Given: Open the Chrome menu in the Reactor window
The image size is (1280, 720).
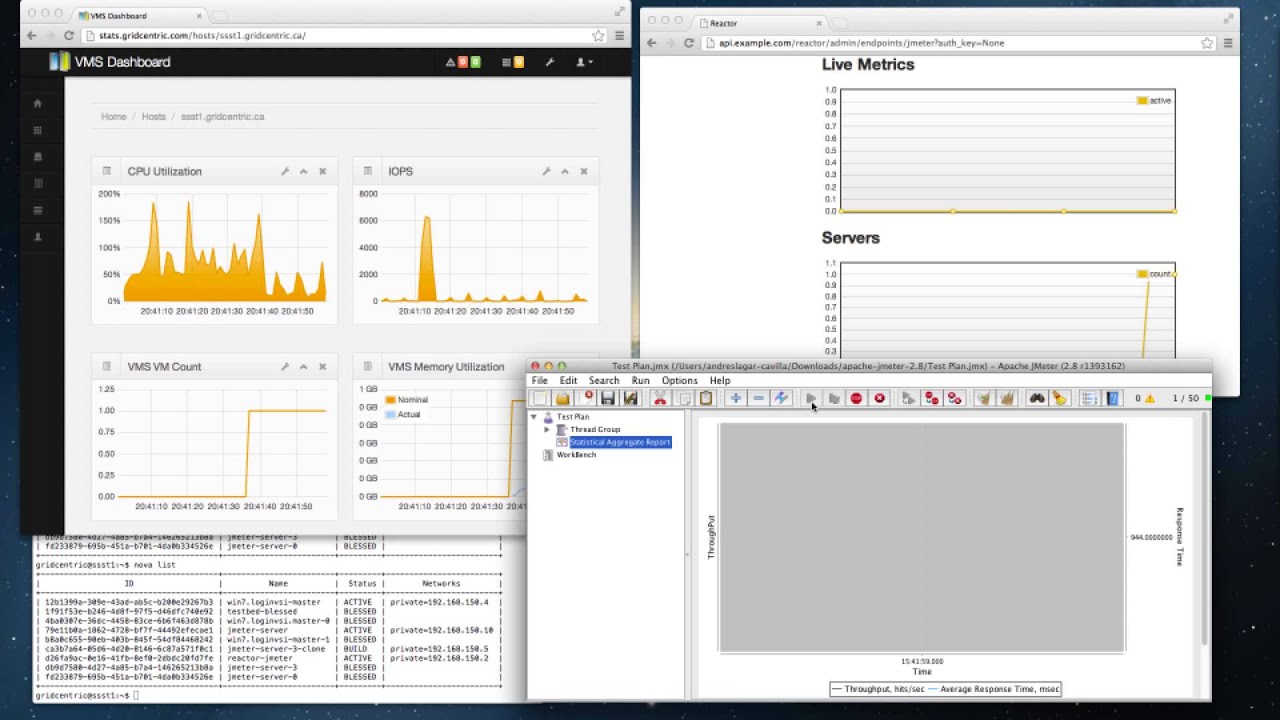Looking at the screenshot, I should pyautogui.click(x=1228, y=43).
